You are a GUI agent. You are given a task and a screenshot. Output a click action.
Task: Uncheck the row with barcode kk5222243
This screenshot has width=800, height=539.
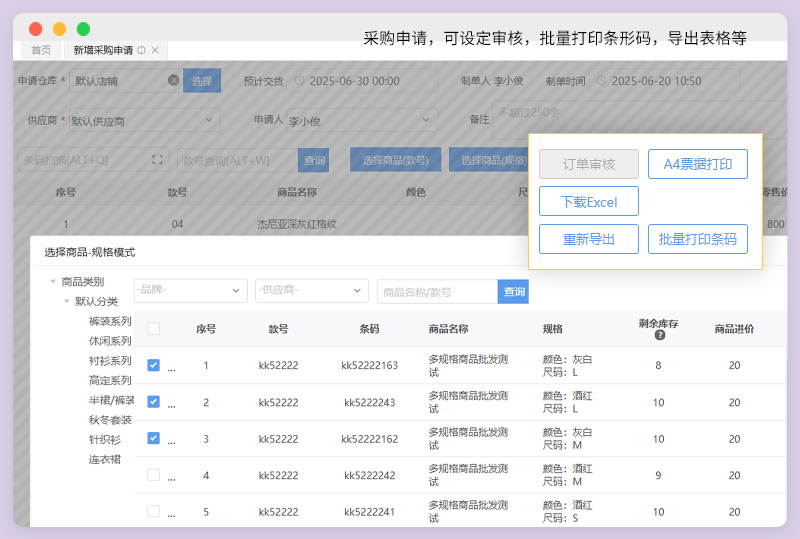tap(154, 402)
